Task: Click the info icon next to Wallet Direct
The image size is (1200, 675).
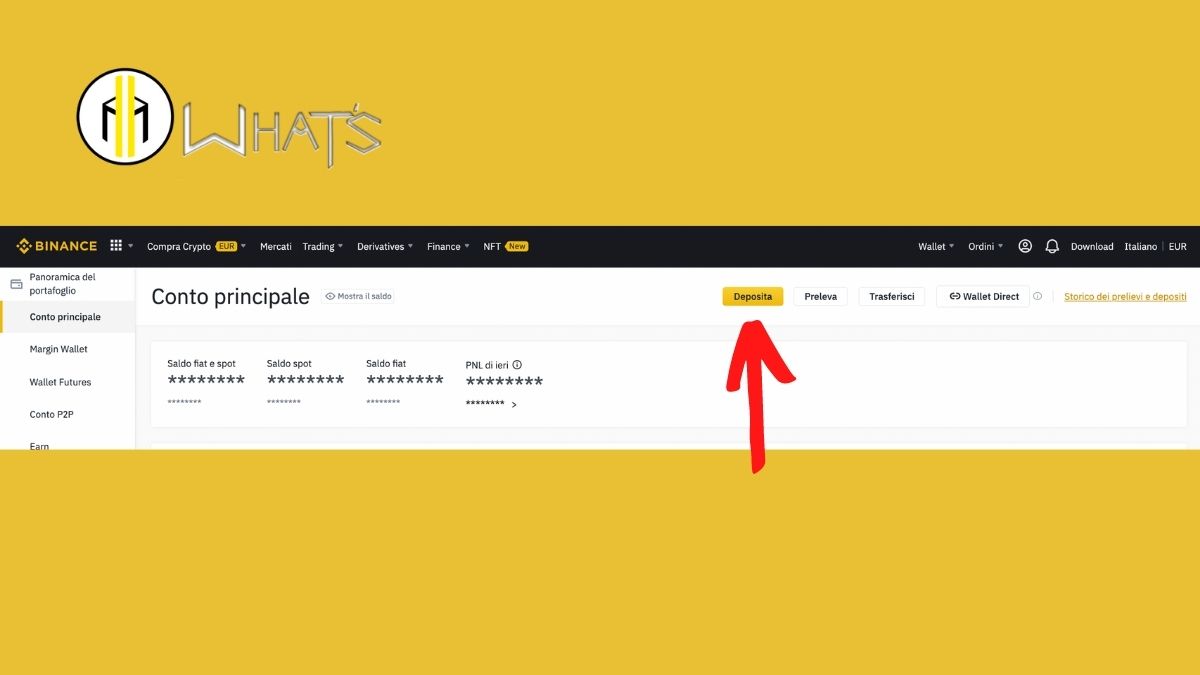Action: 1037,296
